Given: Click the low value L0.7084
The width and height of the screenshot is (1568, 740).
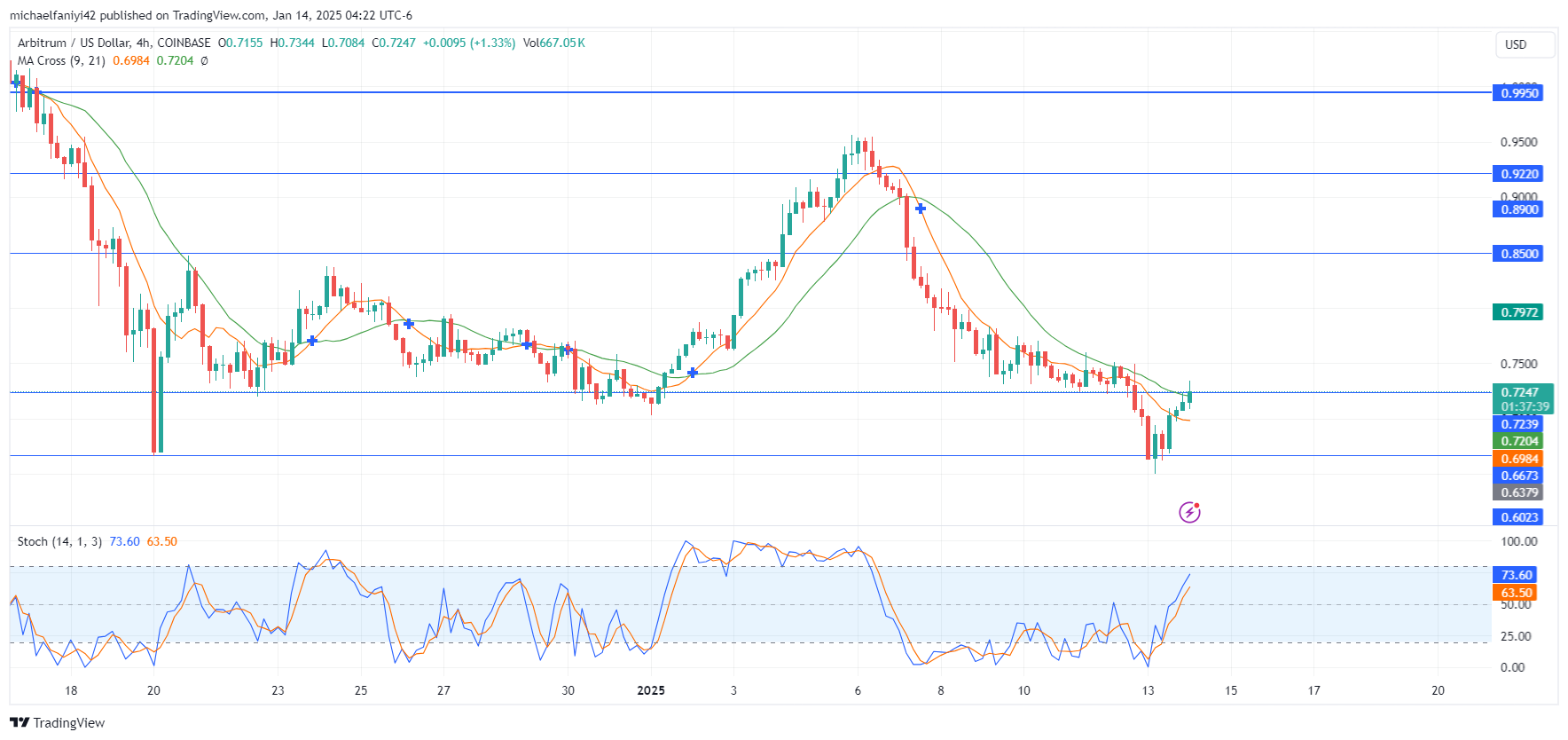Looking at the screenshot, I should pos(343,43).
